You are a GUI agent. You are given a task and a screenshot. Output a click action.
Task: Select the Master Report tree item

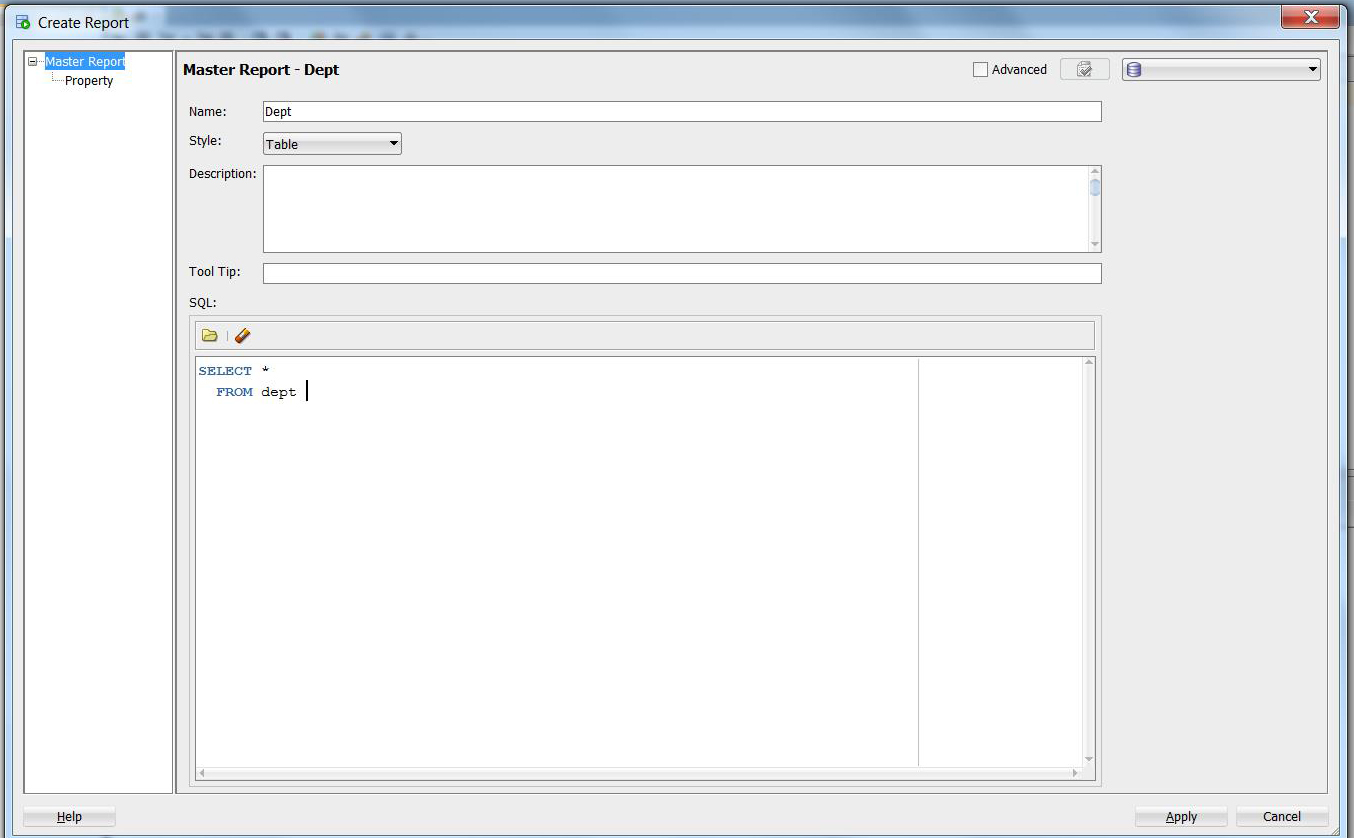point(85,61)
